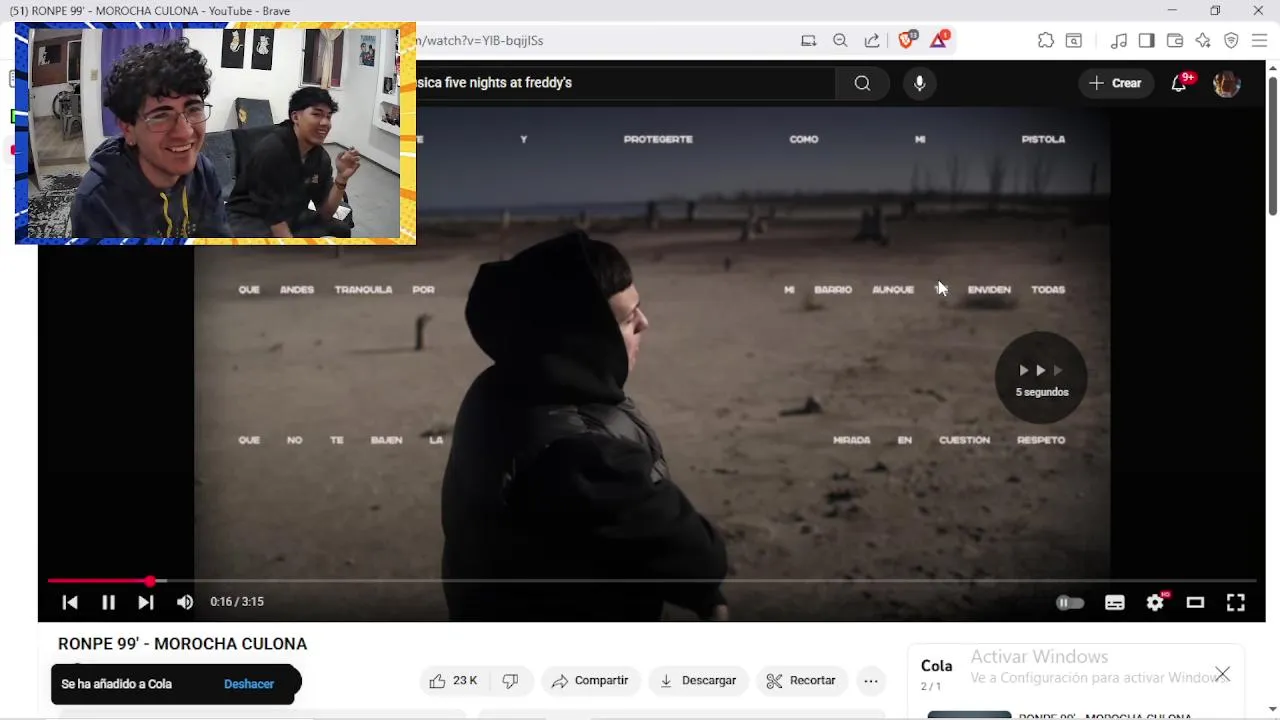
Task: Toggle the browser sidebar panel icon
Action: [x=1147, y=41]
